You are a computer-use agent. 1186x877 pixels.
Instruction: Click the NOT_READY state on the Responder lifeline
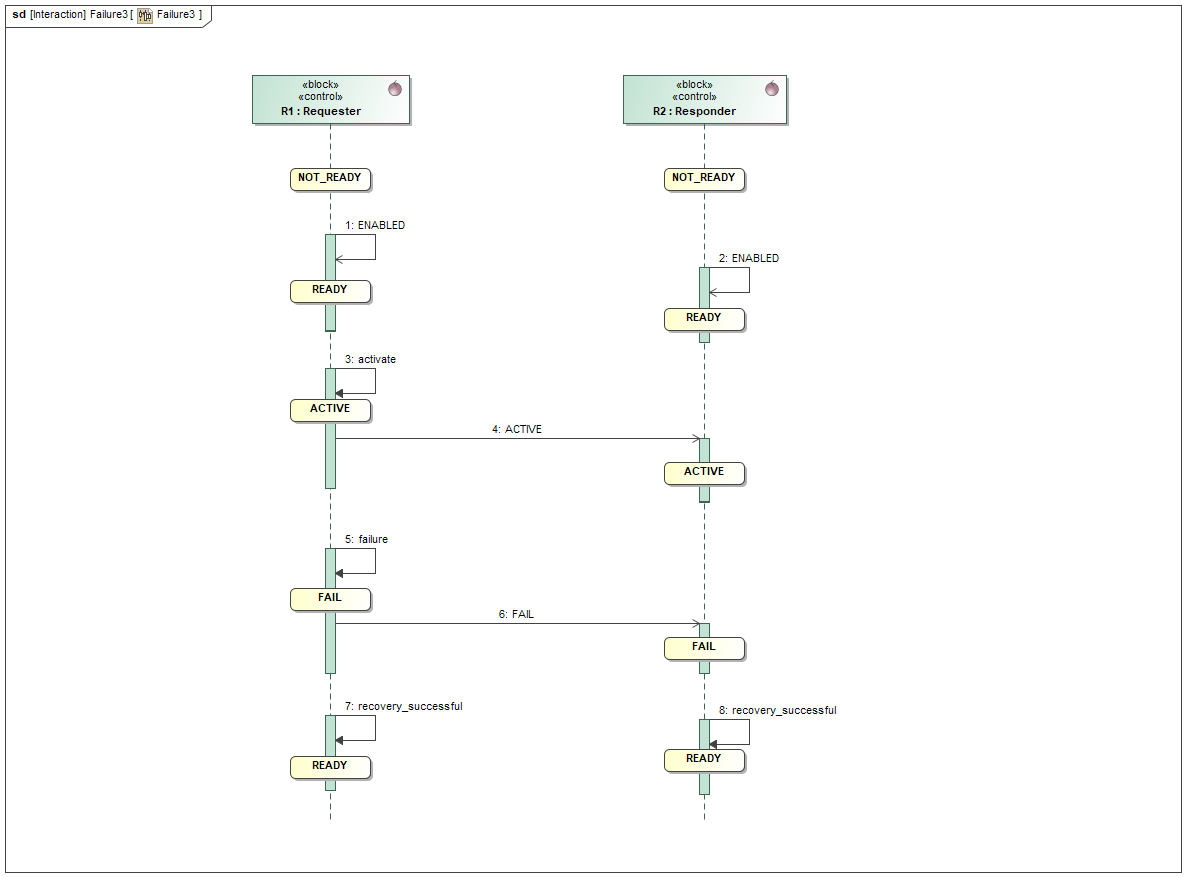704,178
